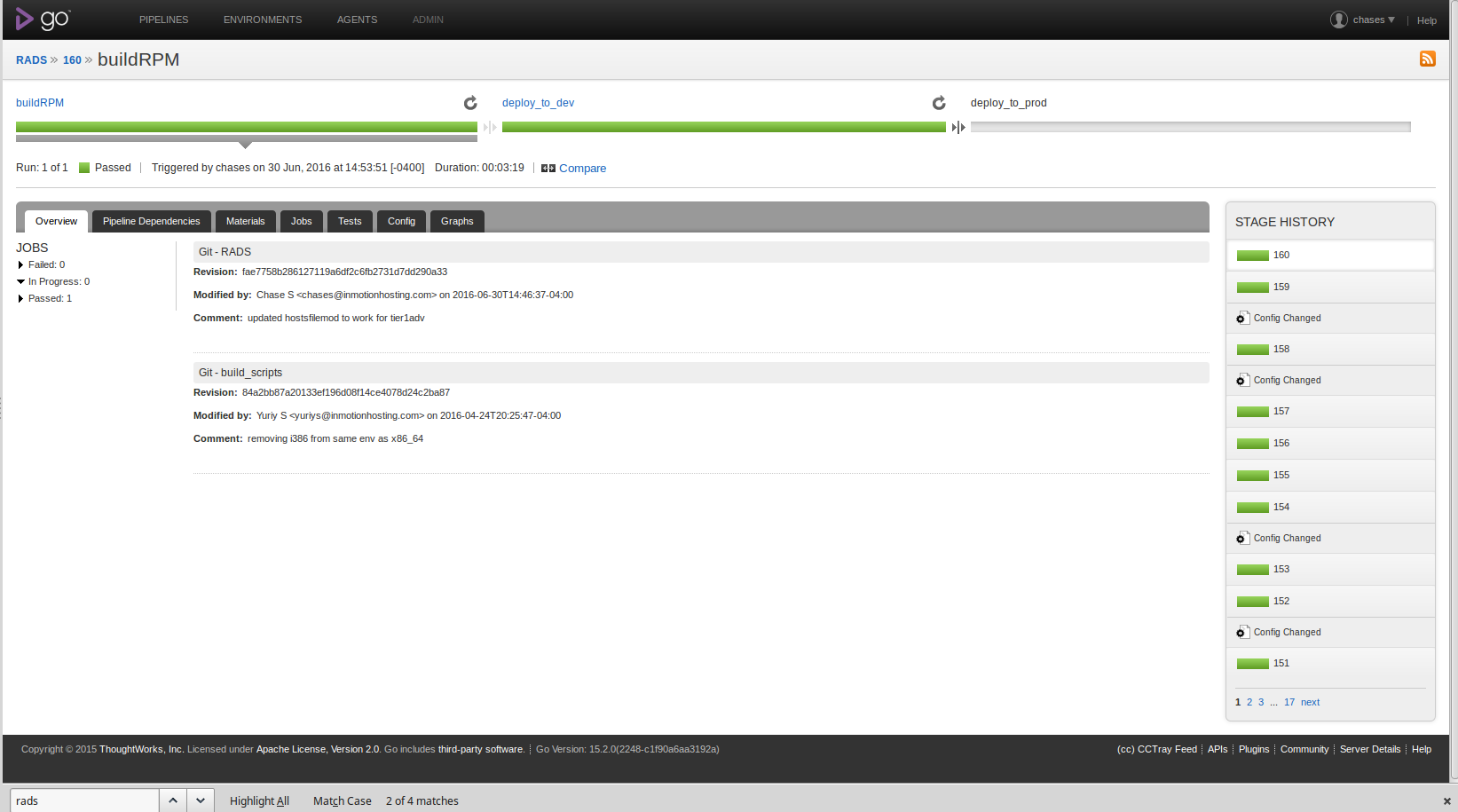Toggle Match Case in find bar
This screenshot has width=1458, height=812.
click(342, 800)
